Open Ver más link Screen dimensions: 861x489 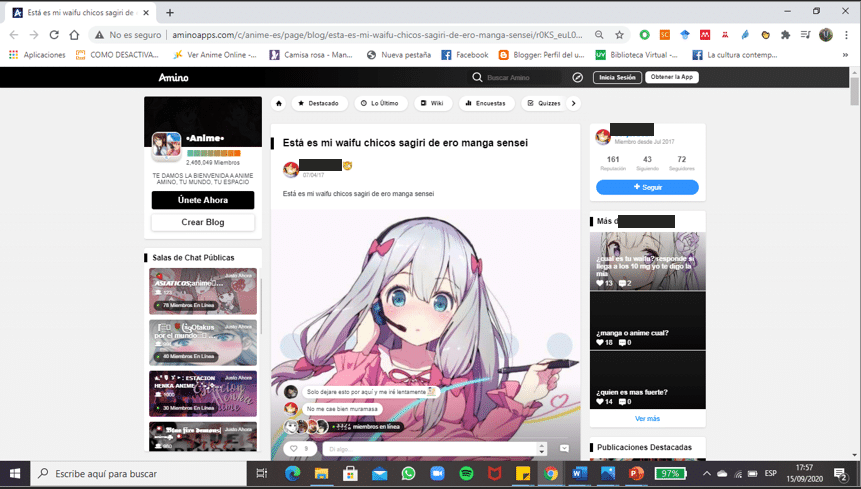[x=647, y=418]
